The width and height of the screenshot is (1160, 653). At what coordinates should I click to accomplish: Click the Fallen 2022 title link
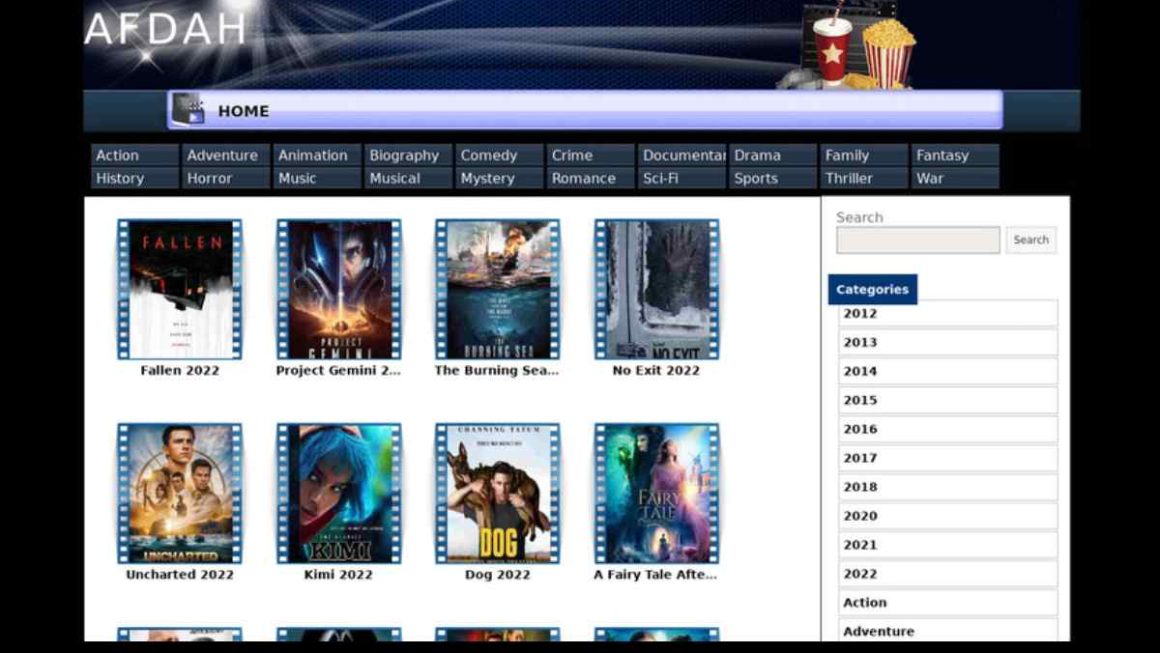pyautogui.click(x=180, y=371)
